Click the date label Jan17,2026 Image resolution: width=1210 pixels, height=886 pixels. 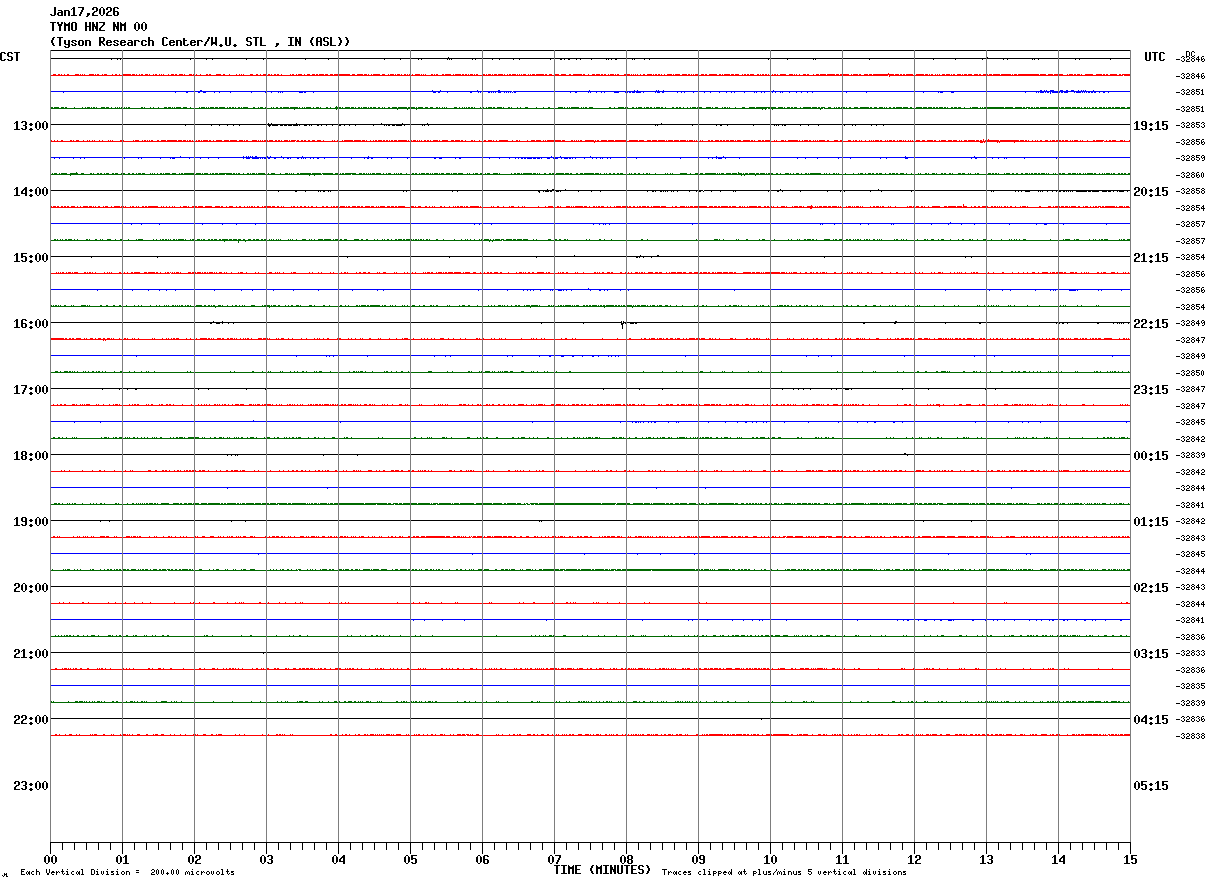click(x=85, y=12)
